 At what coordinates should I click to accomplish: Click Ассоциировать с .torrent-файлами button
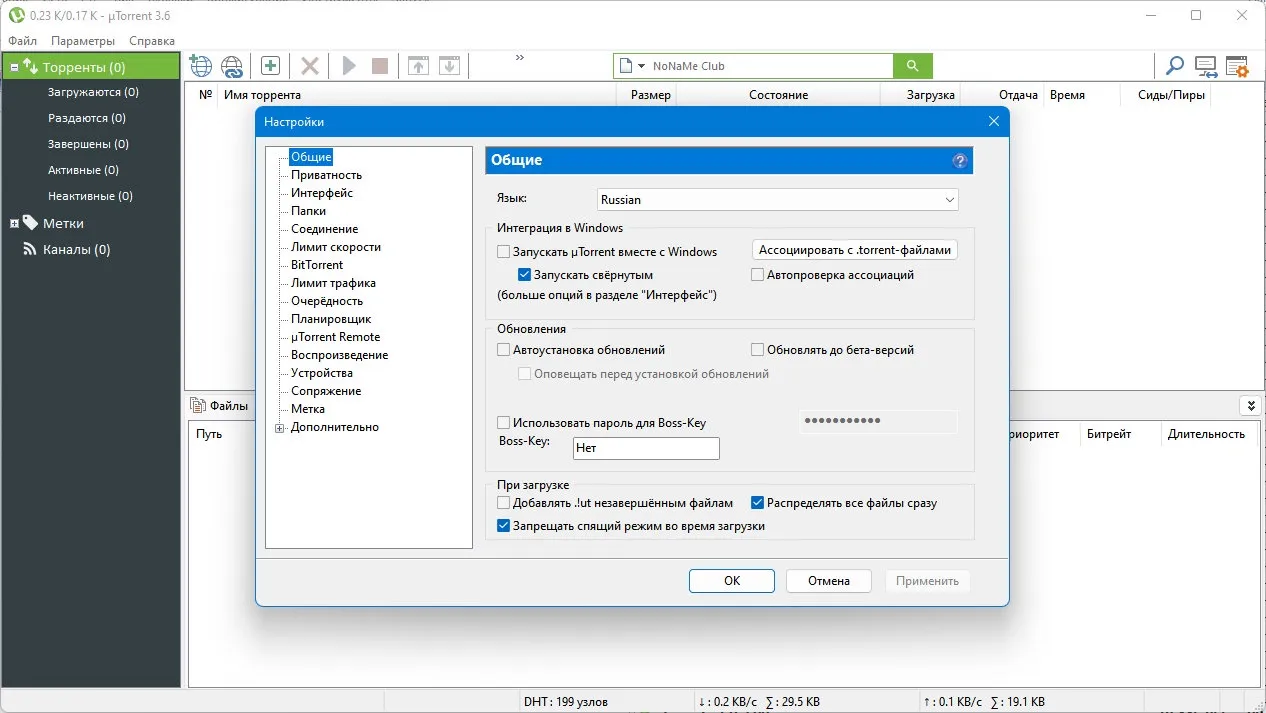(x=855, y=250)
